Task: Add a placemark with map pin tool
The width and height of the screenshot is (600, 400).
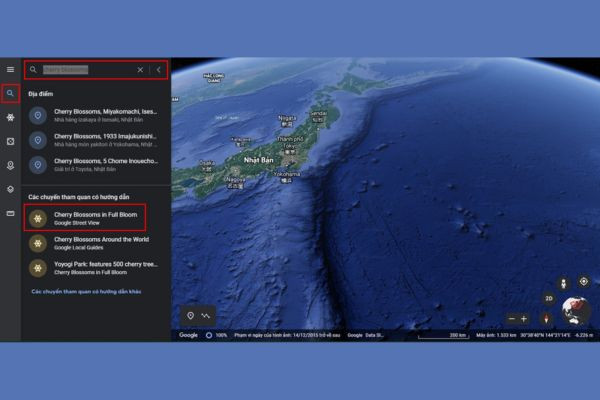Action: [x=191, y=316]
